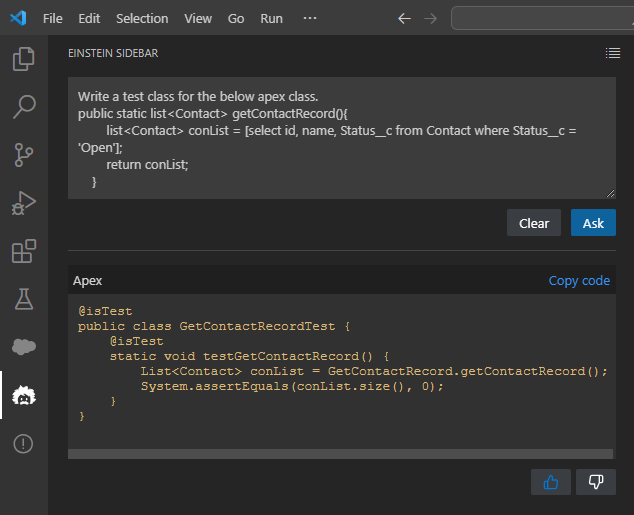Open the Extensions view
Screen dimensions: 634x515
[x=23, y=251]
